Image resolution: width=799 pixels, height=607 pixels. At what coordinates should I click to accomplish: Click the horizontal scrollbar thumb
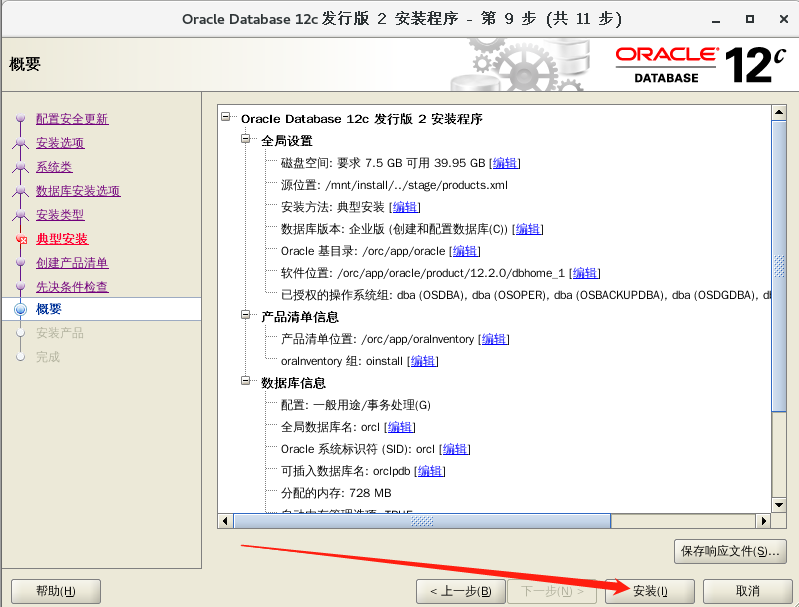coord(422,521)
